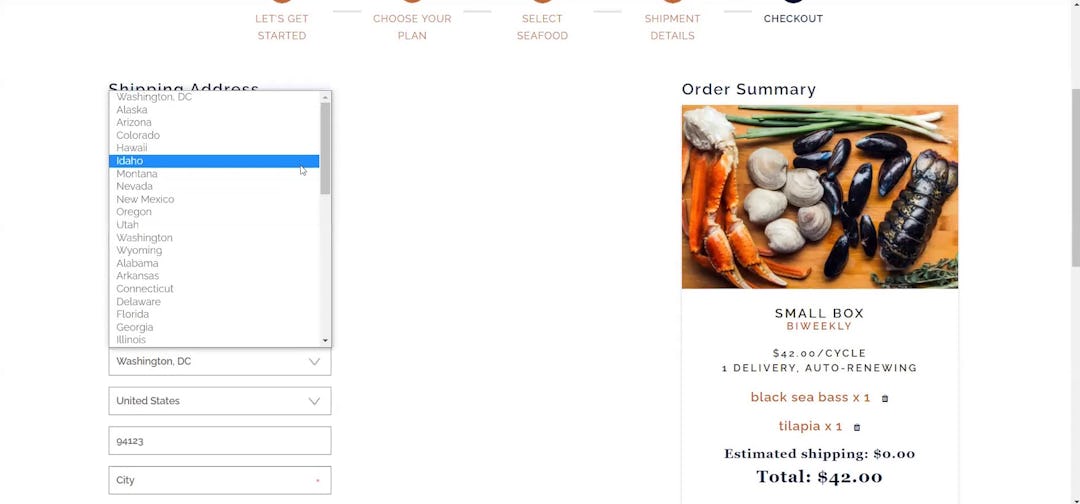Remove tilapia using its trash icon
1080x504 pixels.
coord(857,428)
